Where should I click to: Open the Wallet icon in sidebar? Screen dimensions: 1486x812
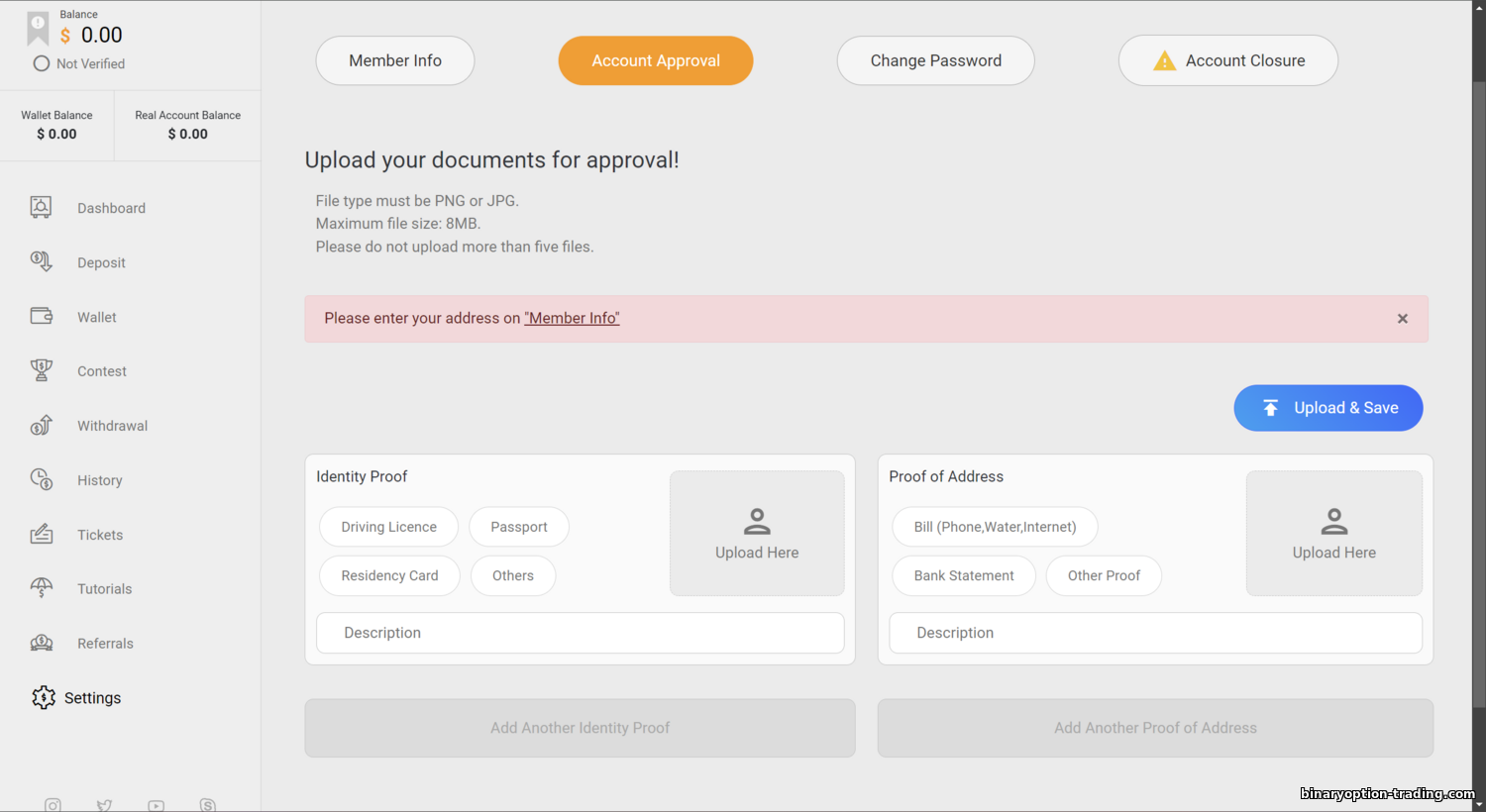(41, 316)
